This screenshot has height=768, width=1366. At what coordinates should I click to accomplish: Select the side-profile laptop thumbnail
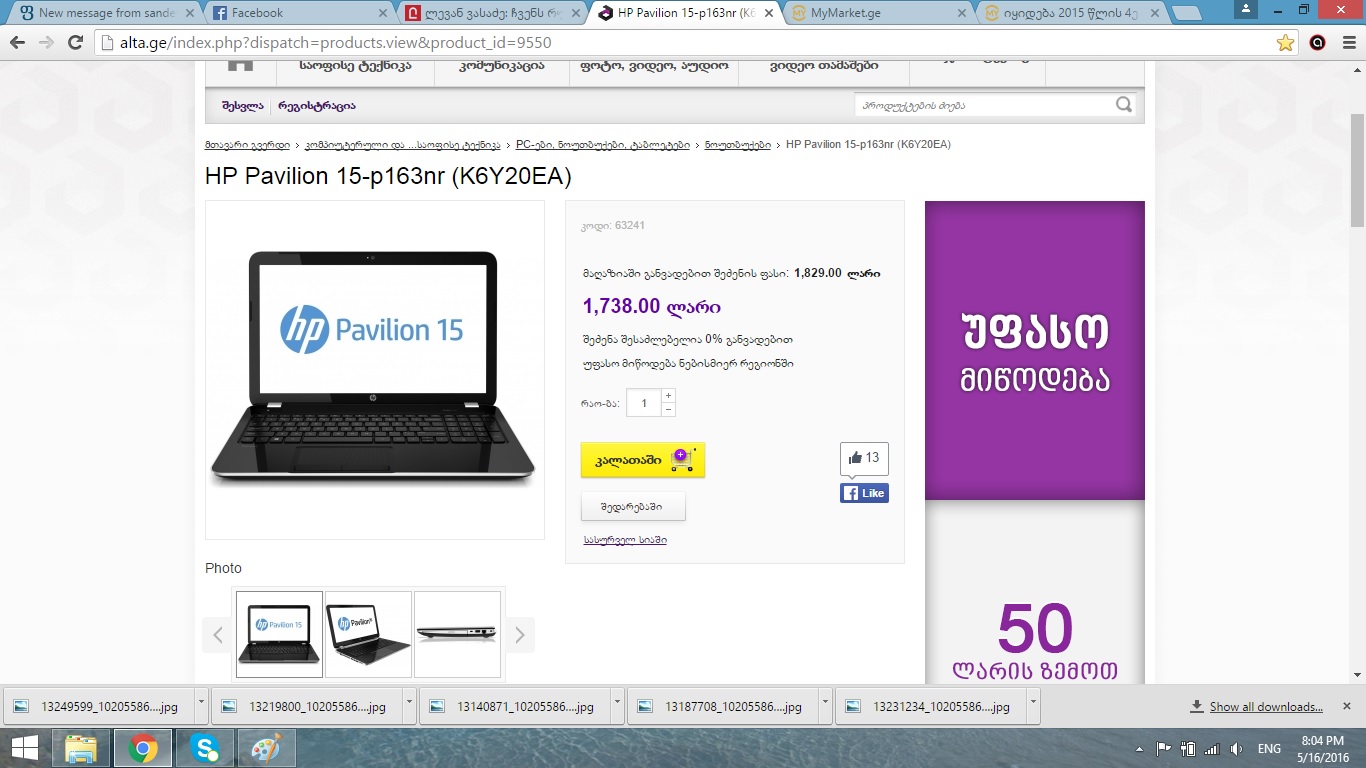457,634
